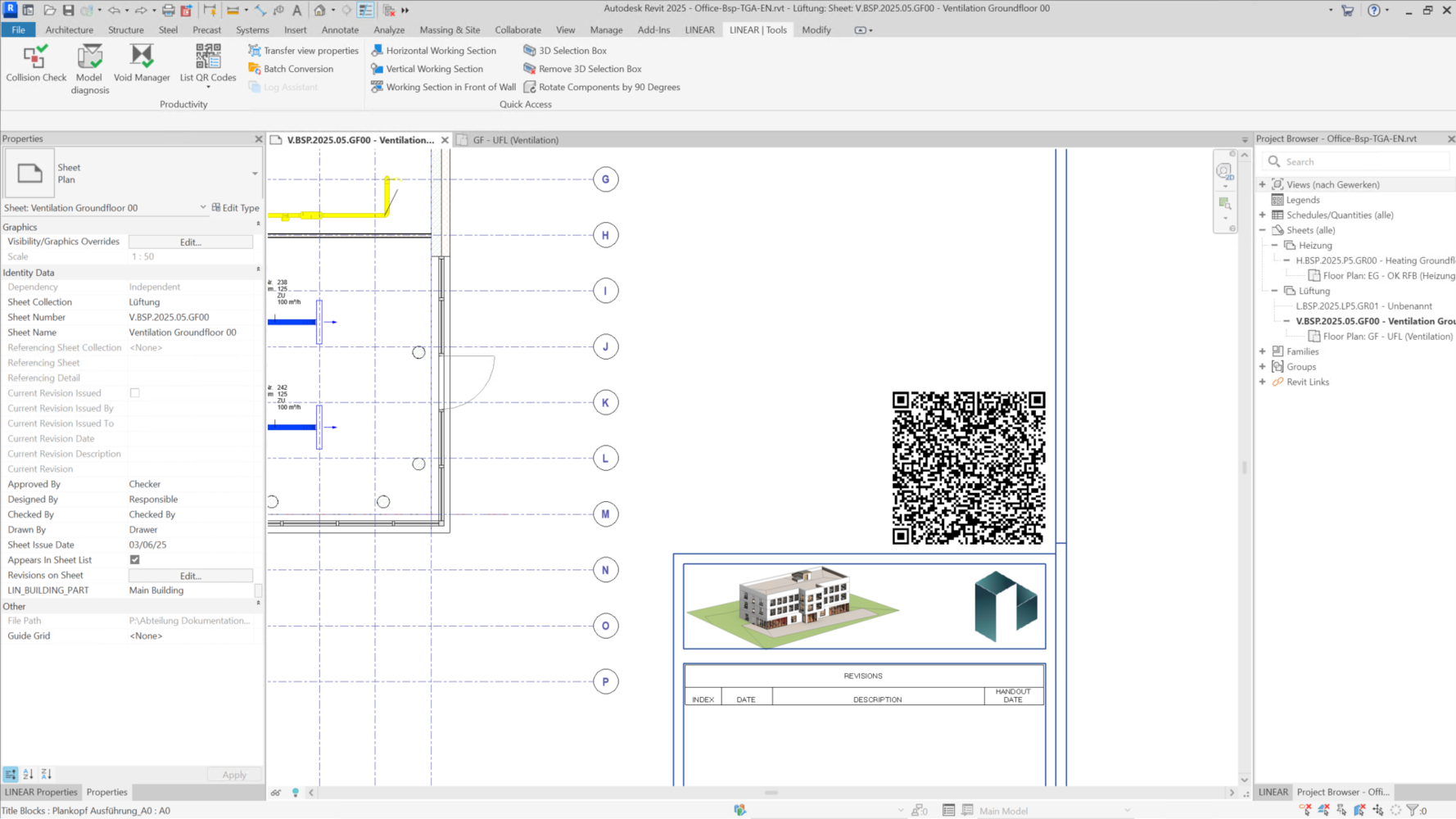Click Edit Type button

tap(236, 208)
